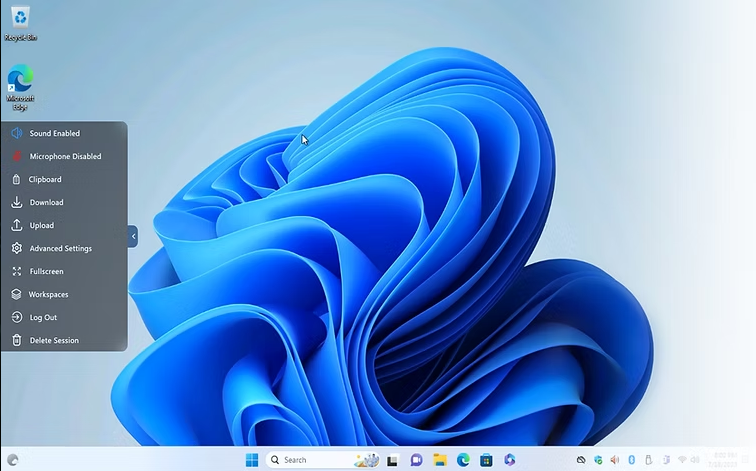
Task: Open the Clipboard panel
Action: coord(44,179)
